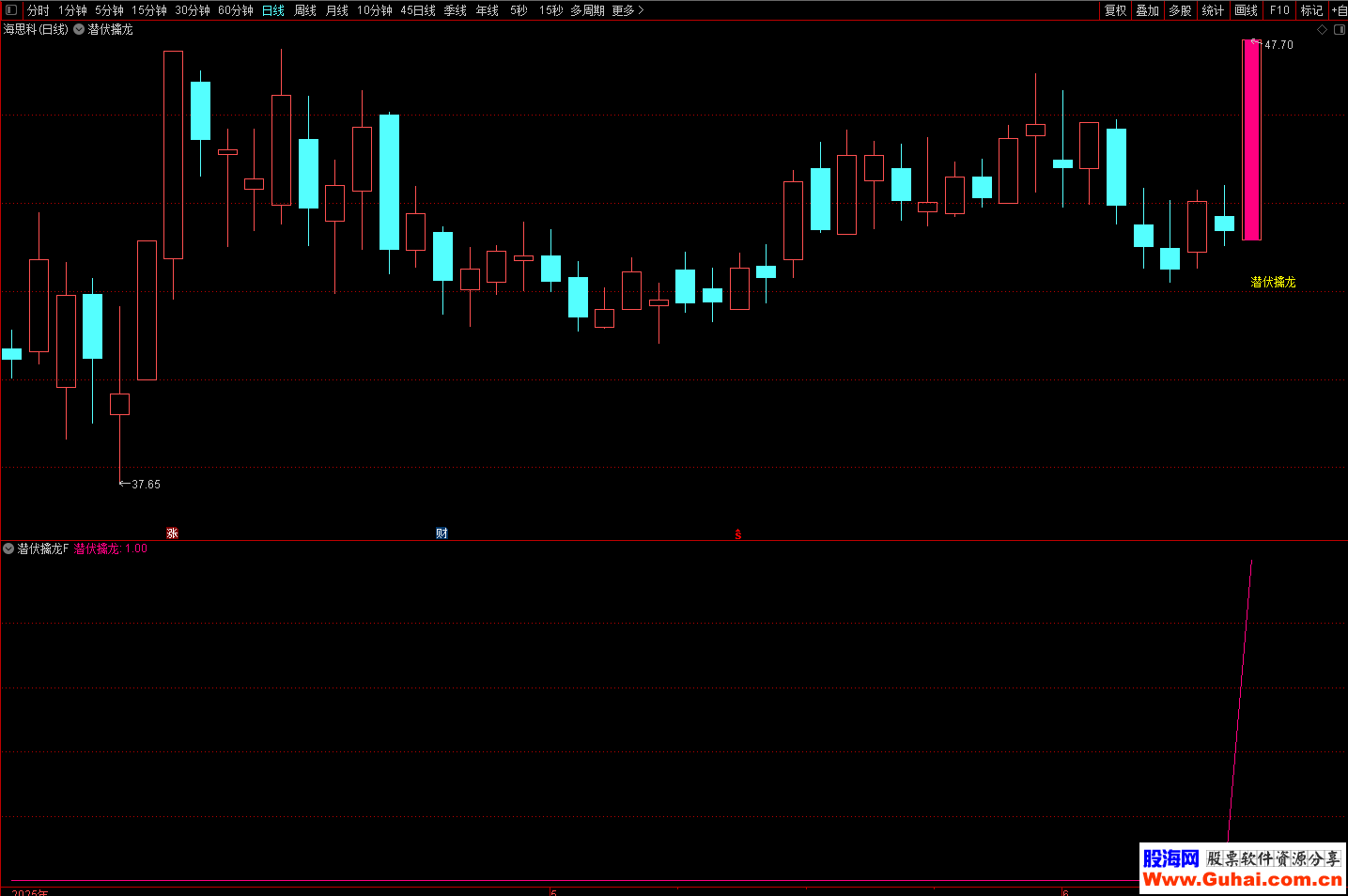Open the 统计 statistics tool
The width and height of the screenshot is (1348, 896).
pyautogui.click(x=1214, y=10)
